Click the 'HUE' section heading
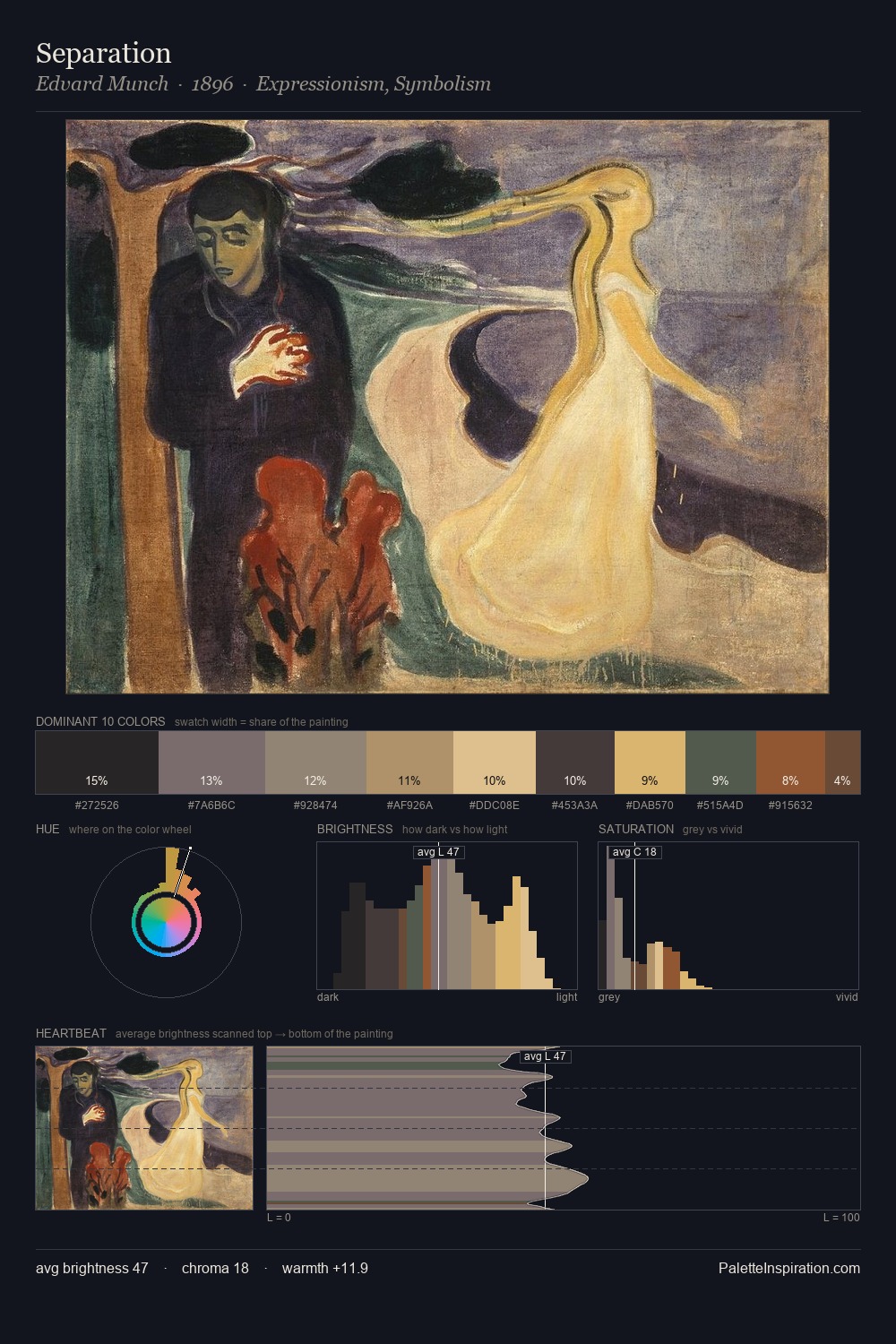The image size is (896, 1344). pyautogui.click(x=47, y=829)
